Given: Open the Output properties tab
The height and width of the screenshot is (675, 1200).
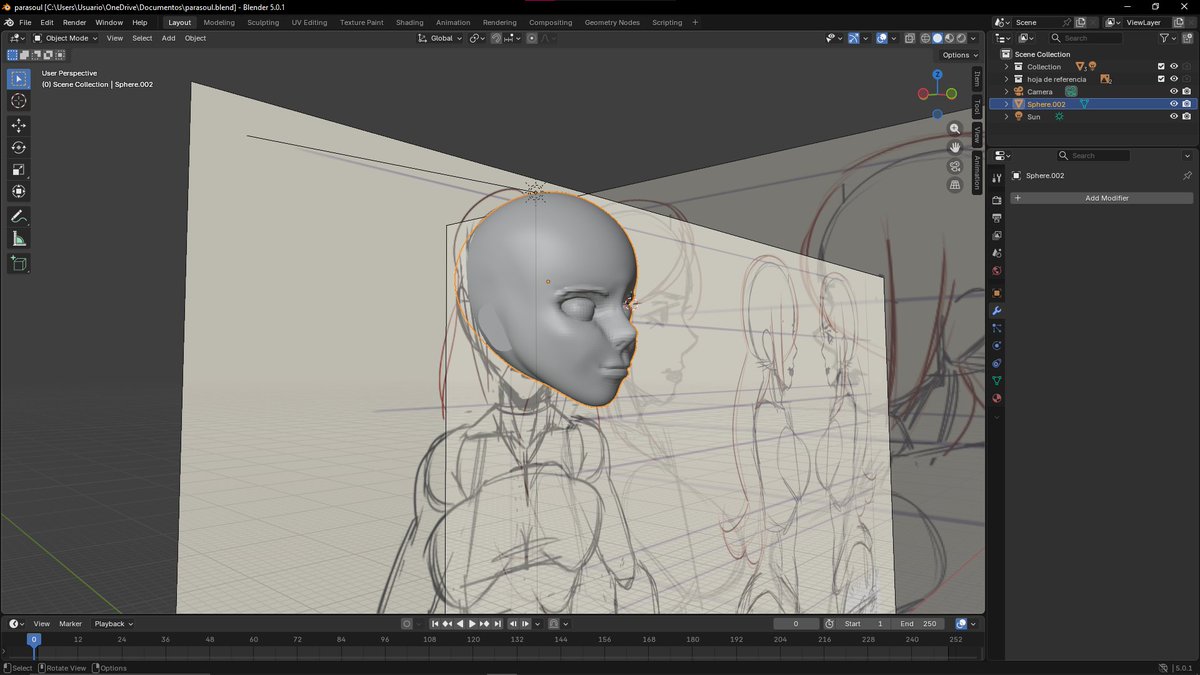Looking at the screenshot, I should click(997, 218).
